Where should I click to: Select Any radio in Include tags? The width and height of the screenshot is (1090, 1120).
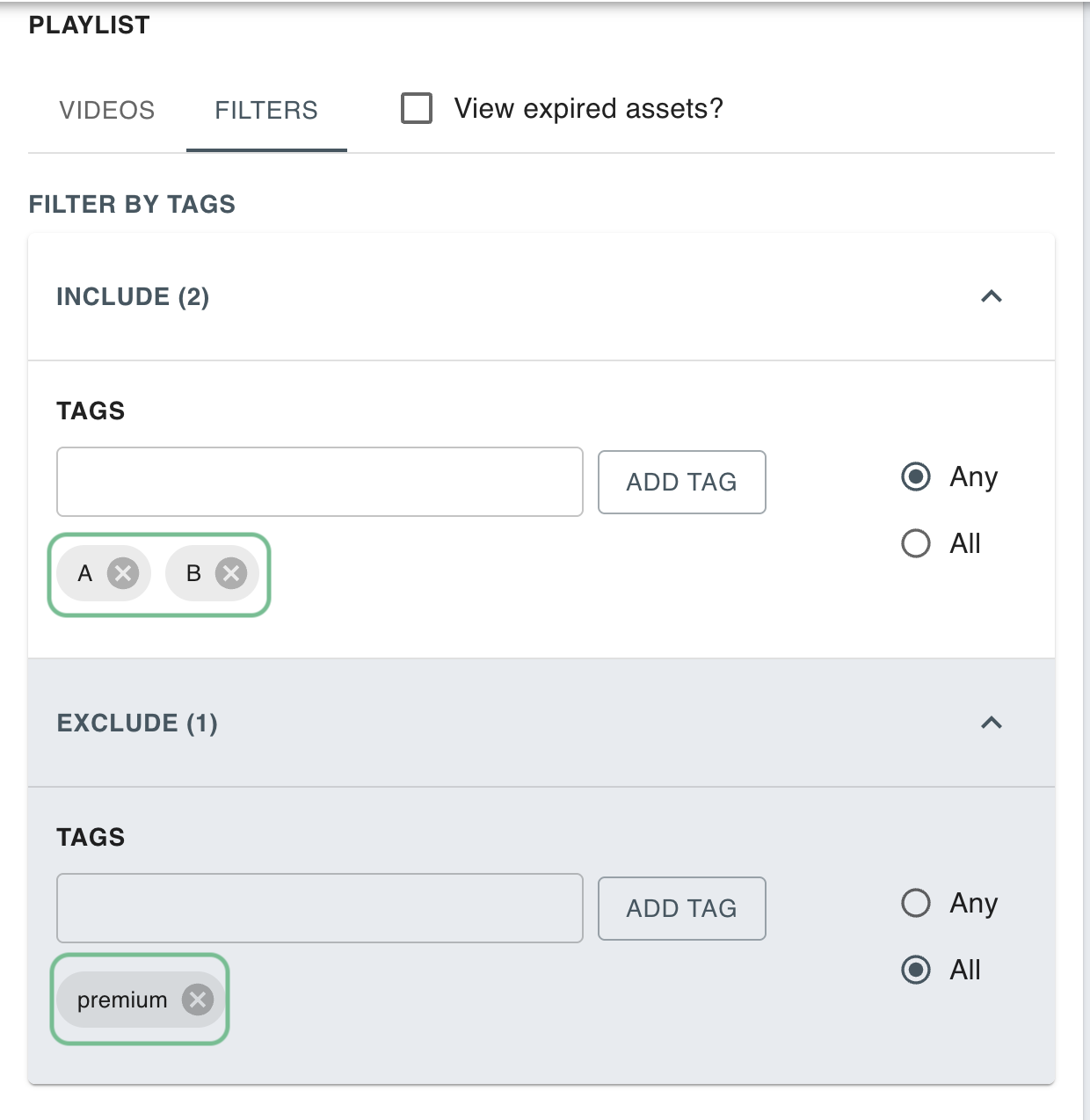(916, 476)
